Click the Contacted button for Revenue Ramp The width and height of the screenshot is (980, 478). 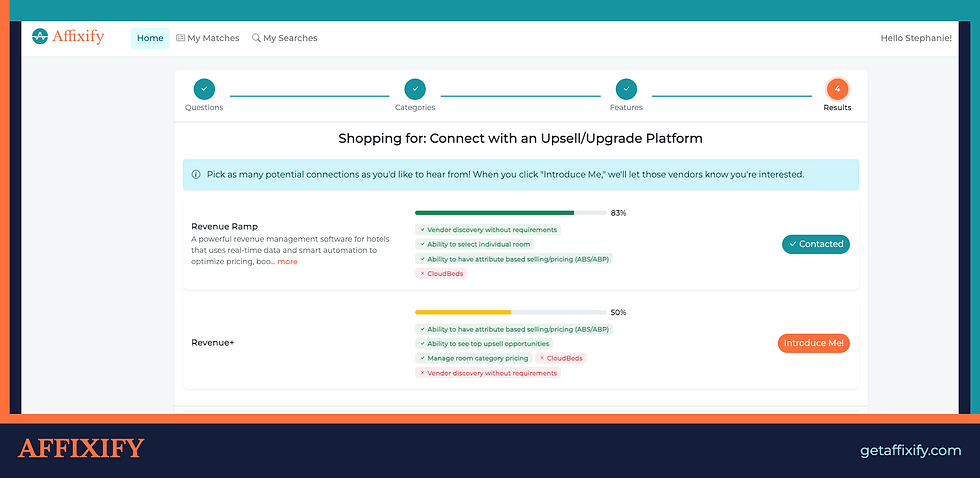816,244
